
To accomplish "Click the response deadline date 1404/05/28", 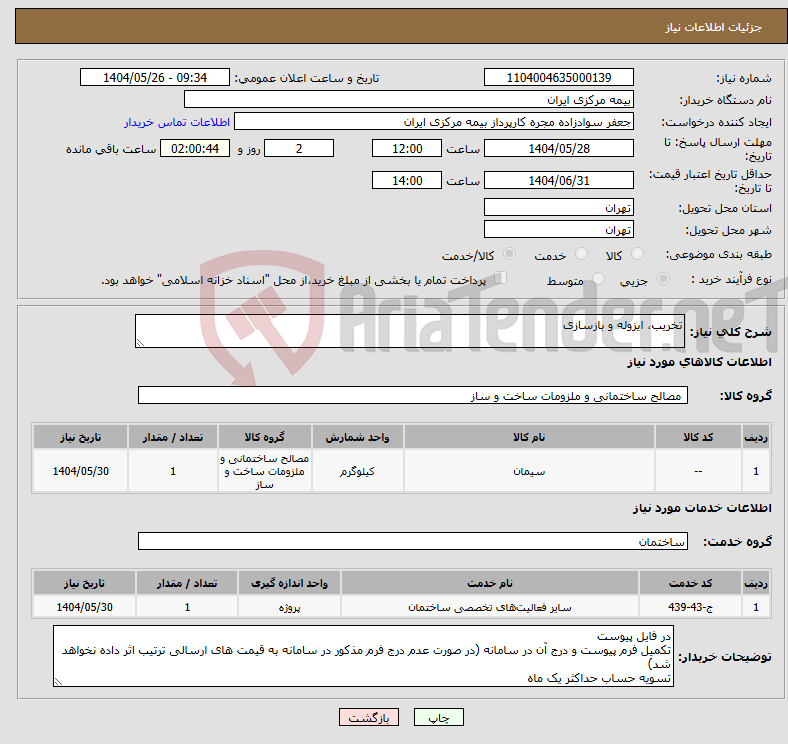I will tap(559, 148).
